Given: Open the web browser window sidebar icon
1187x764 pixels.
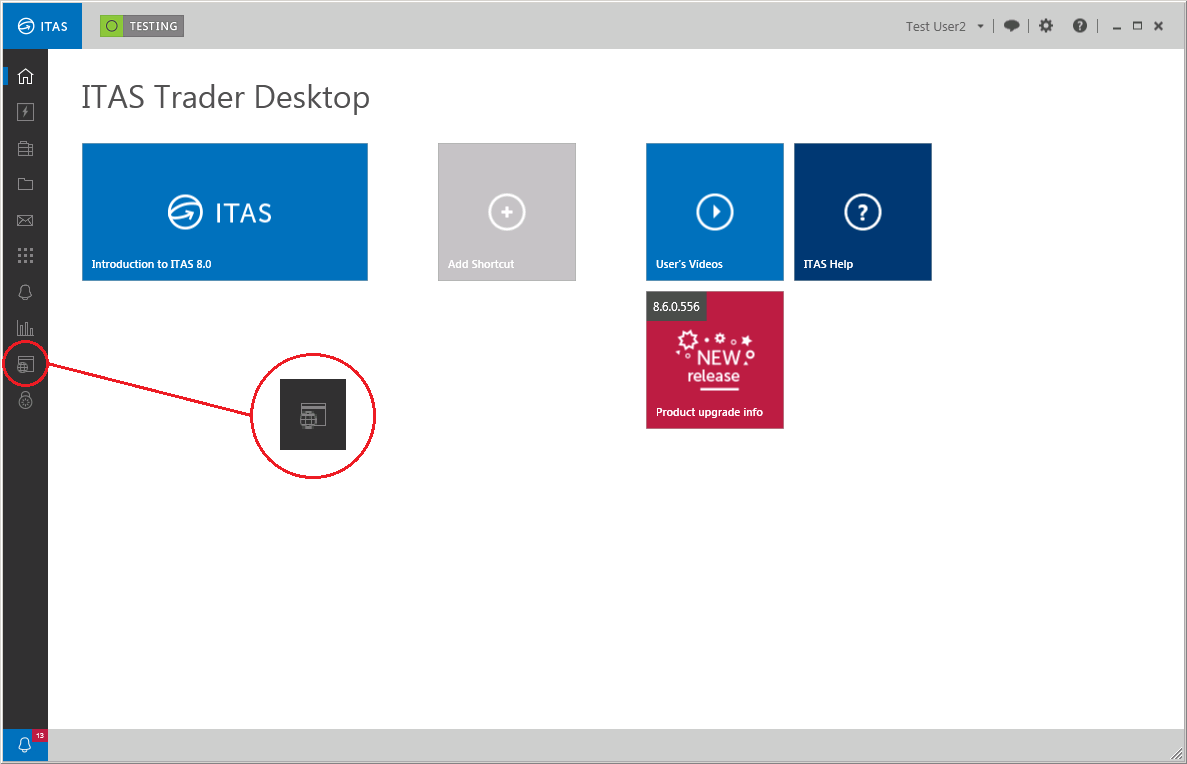Looking at the screenshot, I should (25, 364).
